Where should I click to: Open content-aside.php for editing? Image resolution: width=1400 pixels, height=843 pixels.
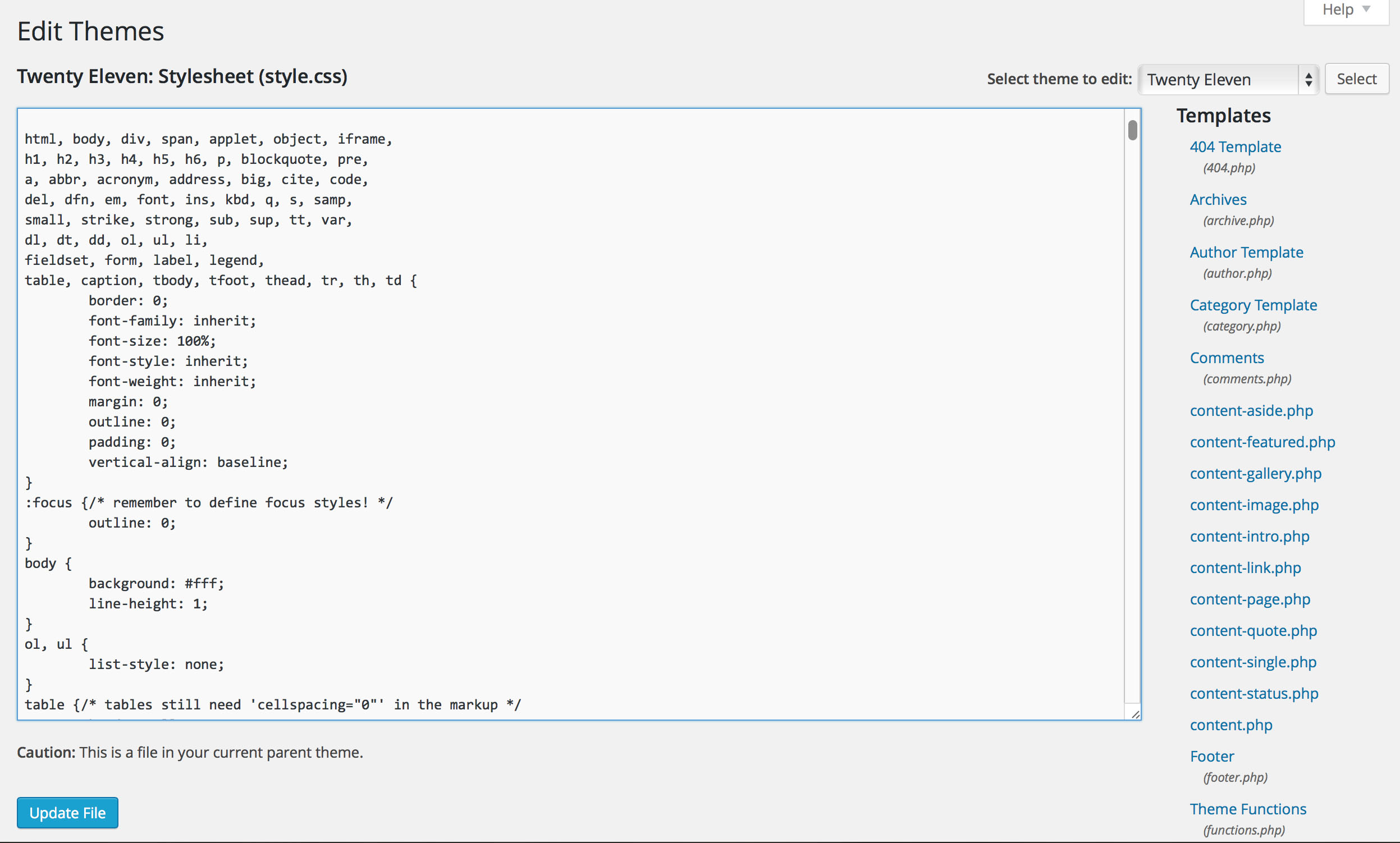click(x=1251, y=411)
